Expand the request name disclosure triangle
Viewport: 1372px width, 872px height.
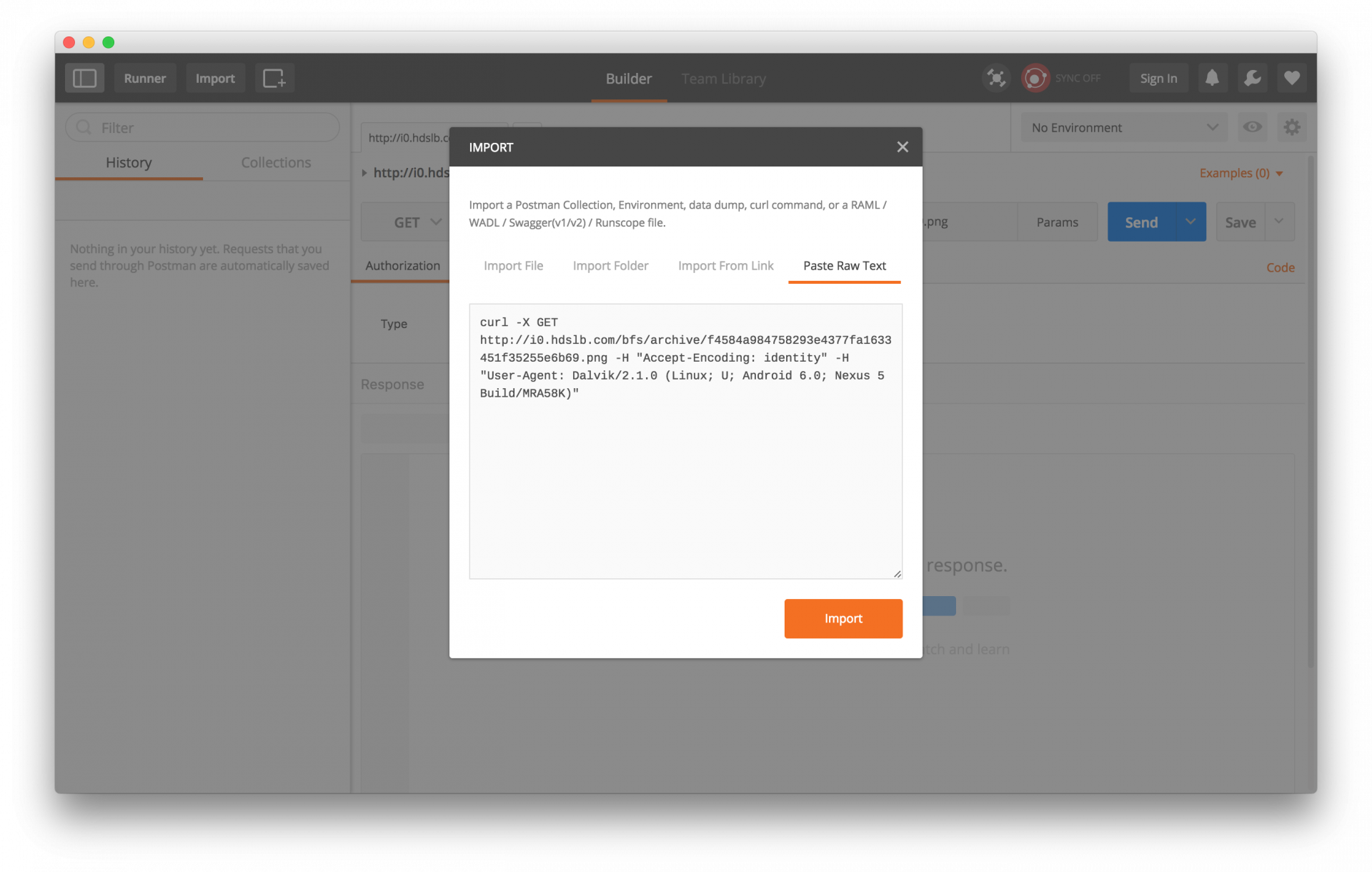coord(364,173)
